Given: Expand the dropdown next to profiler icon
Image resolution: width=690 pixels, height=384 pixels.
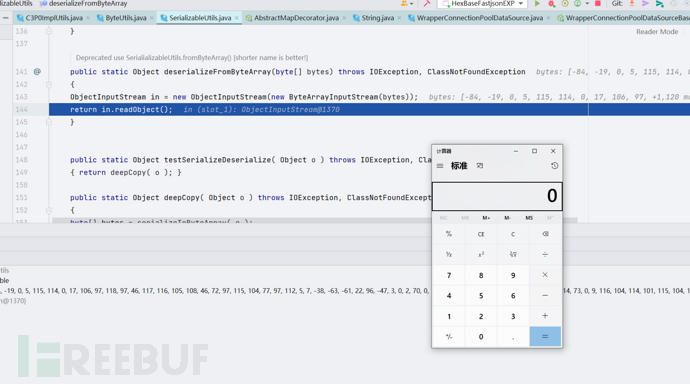Looking at the screenshot, I should point(587,4).
